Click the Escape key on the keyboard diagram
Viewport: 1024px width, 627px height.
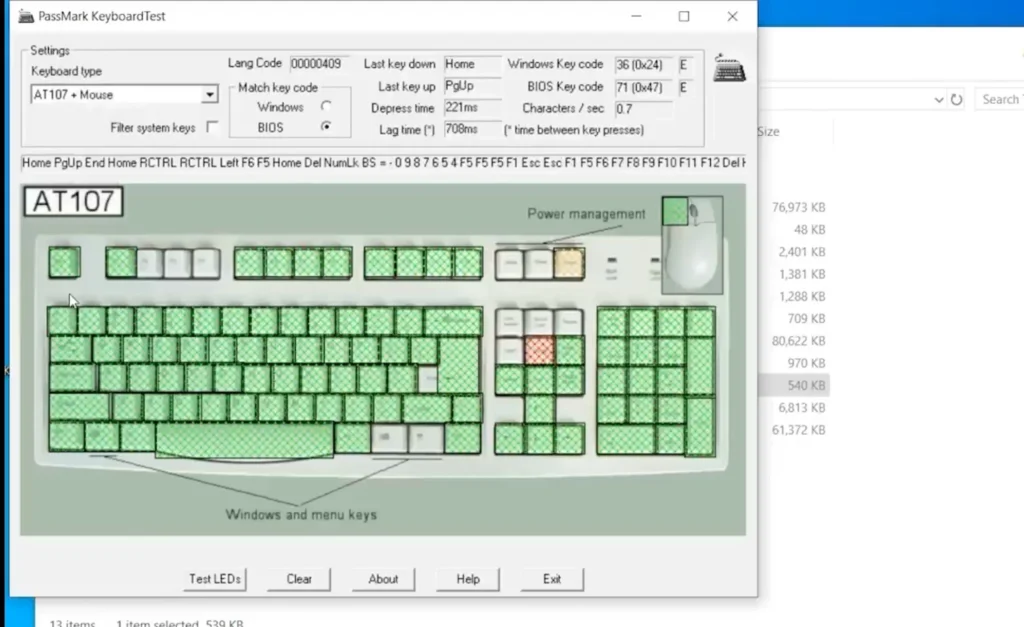click(x=64, y=263)
